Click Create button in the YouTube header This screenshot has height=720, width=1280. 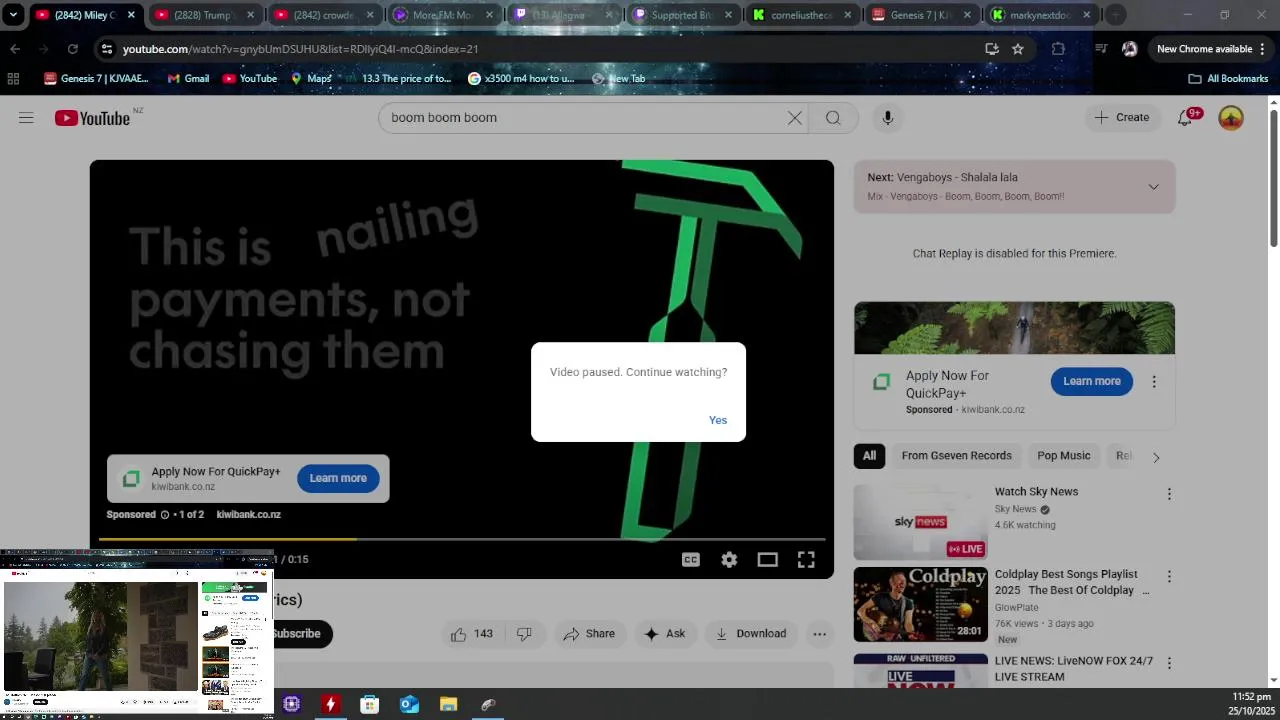[x=1122, y=118]
